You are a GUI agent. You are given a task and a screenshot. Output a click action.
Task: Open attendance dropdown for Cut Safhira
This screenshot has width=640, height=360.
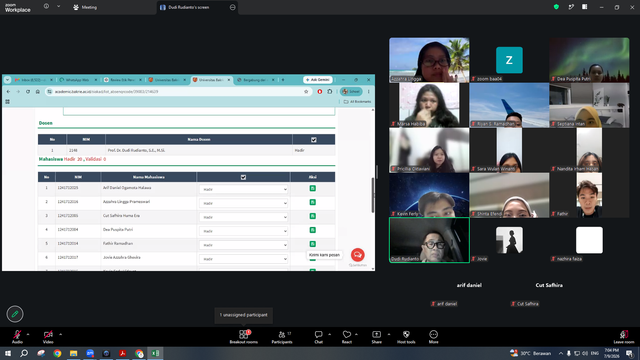pos(243,217)
